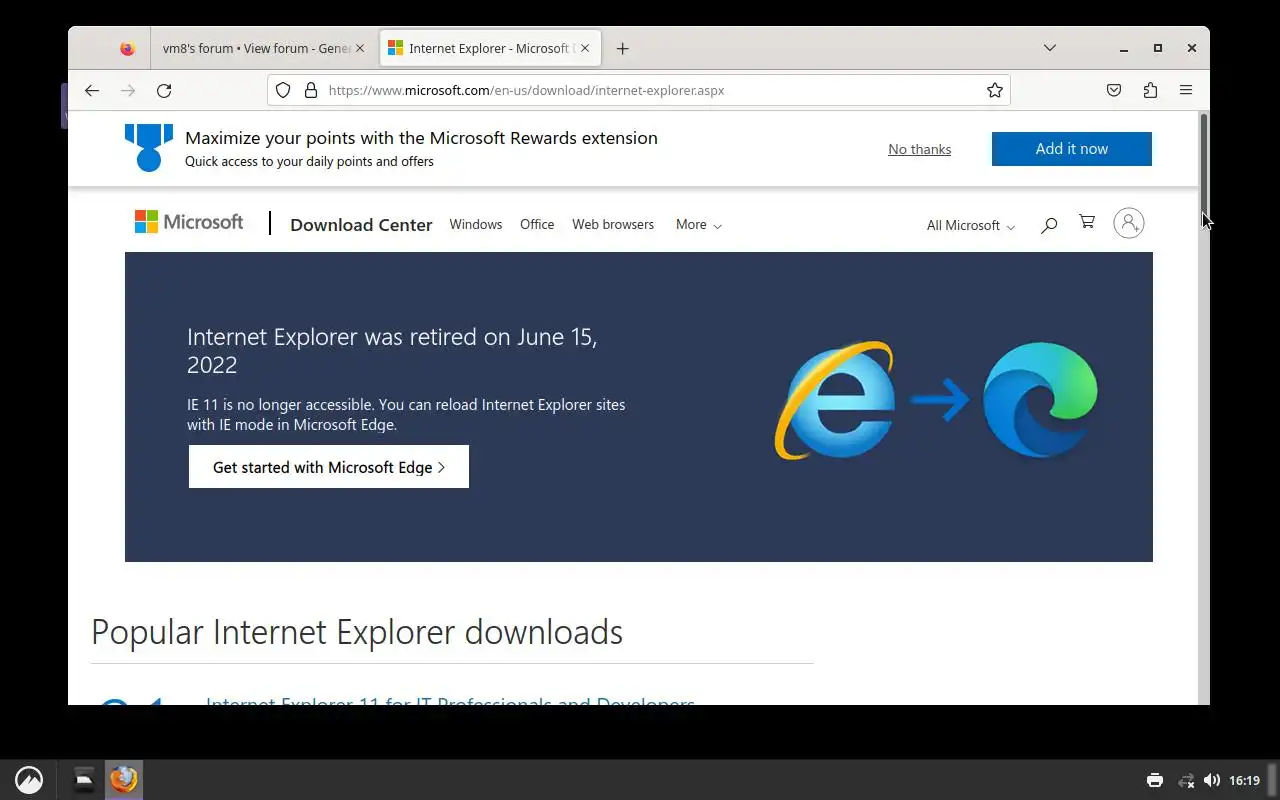Image resolution: width=1280 pixels, height=800 pixels.
Task: Open the network connection tray icon
Action: pos(1186,780)
